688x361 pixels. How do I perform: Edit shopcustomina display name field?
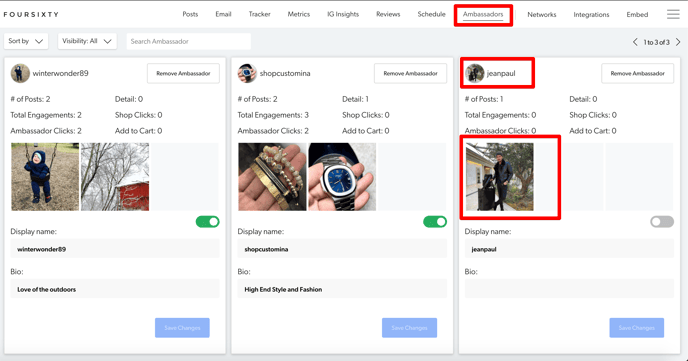click(342, 249)
